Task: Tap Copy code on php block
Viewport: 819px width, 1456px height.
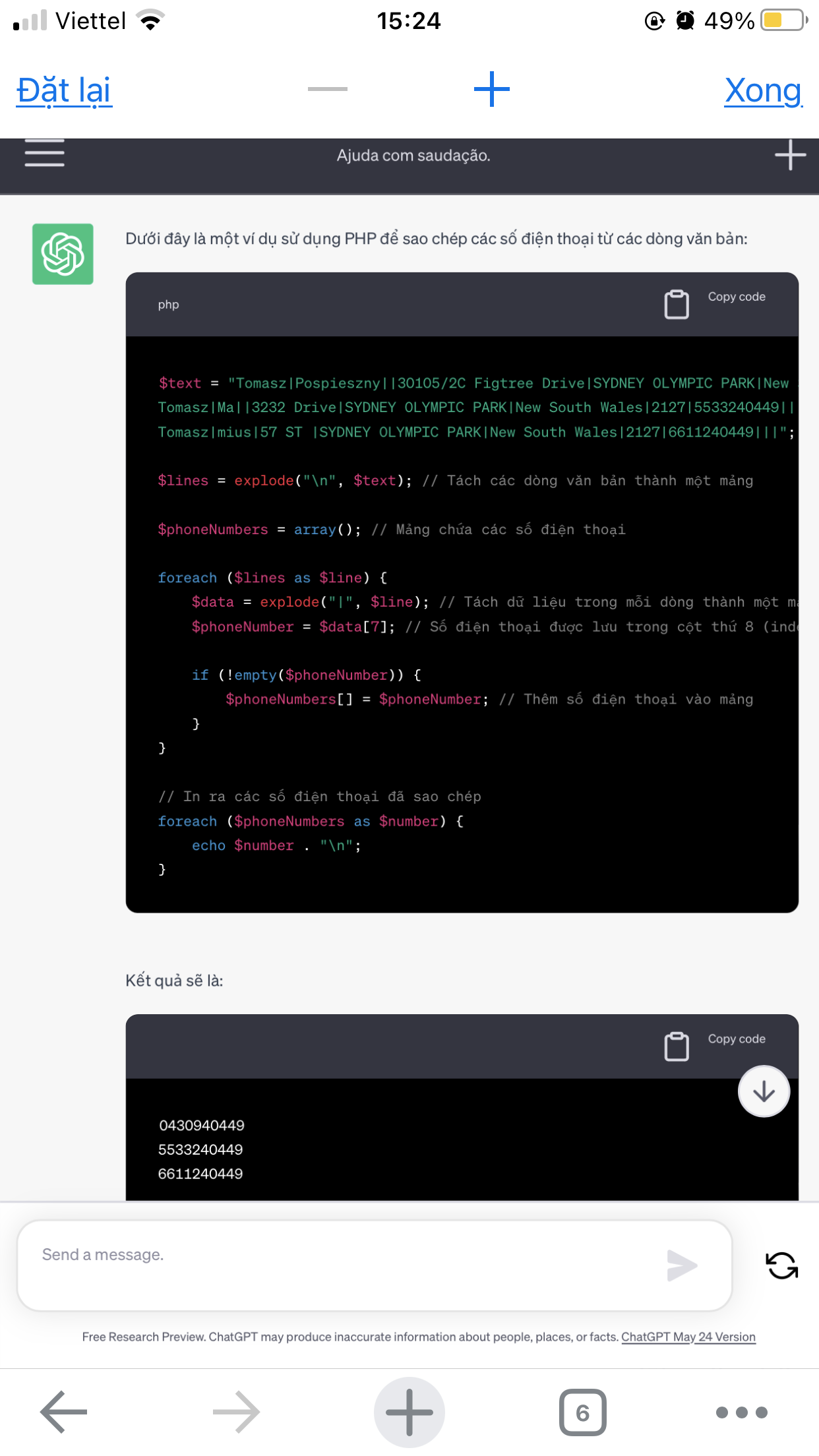Action: click(737, 297)
